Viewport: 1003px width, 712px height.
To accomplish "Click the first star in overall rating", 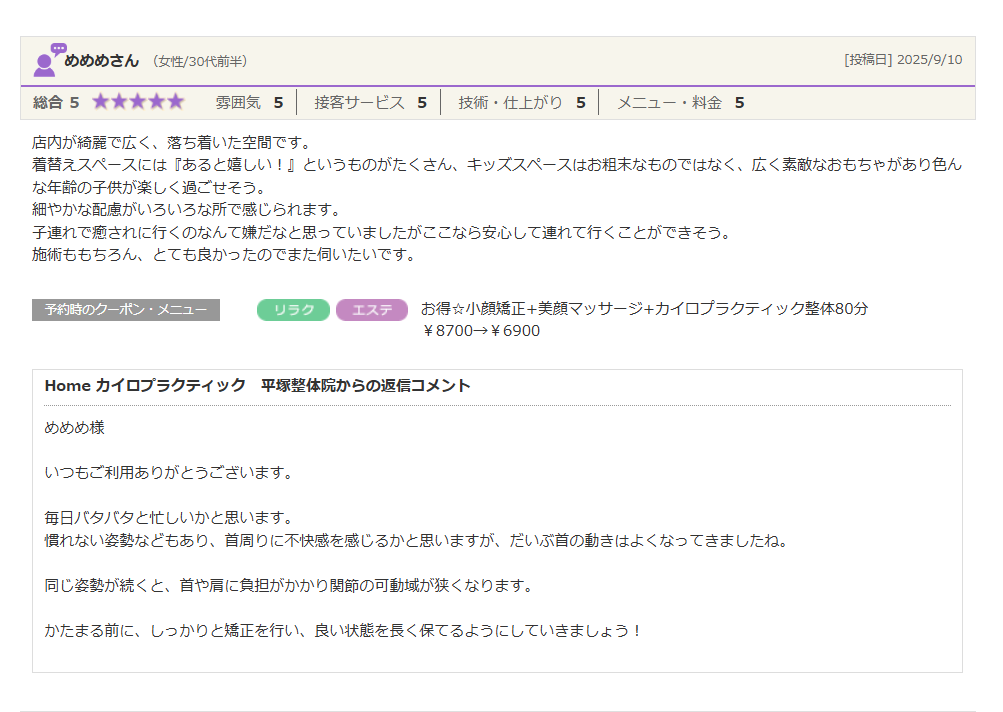I will 101,102.
